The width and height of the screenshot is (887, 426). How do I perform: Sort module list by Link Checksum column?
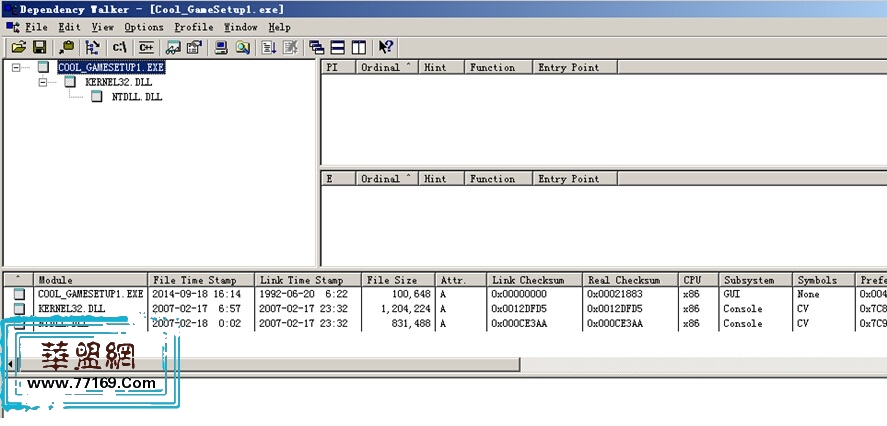pos(533,280)
